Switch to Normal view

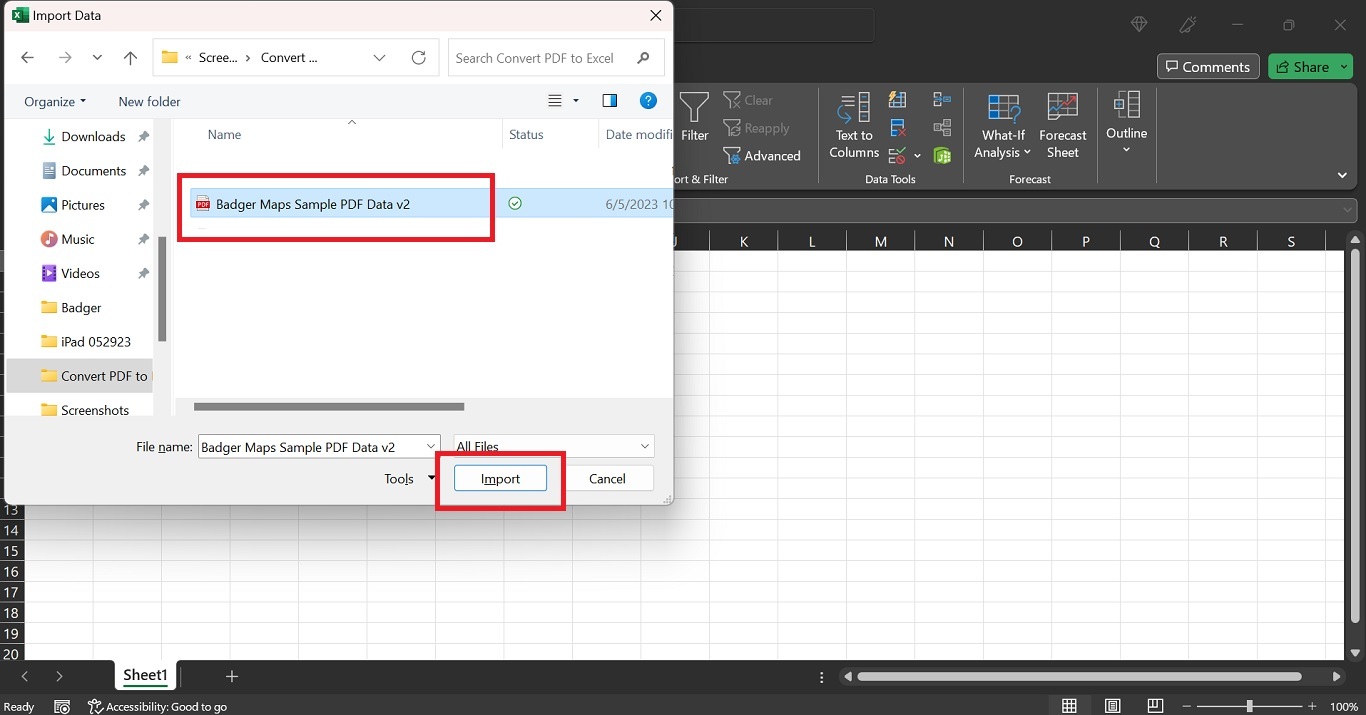[x=1069, y=706]
